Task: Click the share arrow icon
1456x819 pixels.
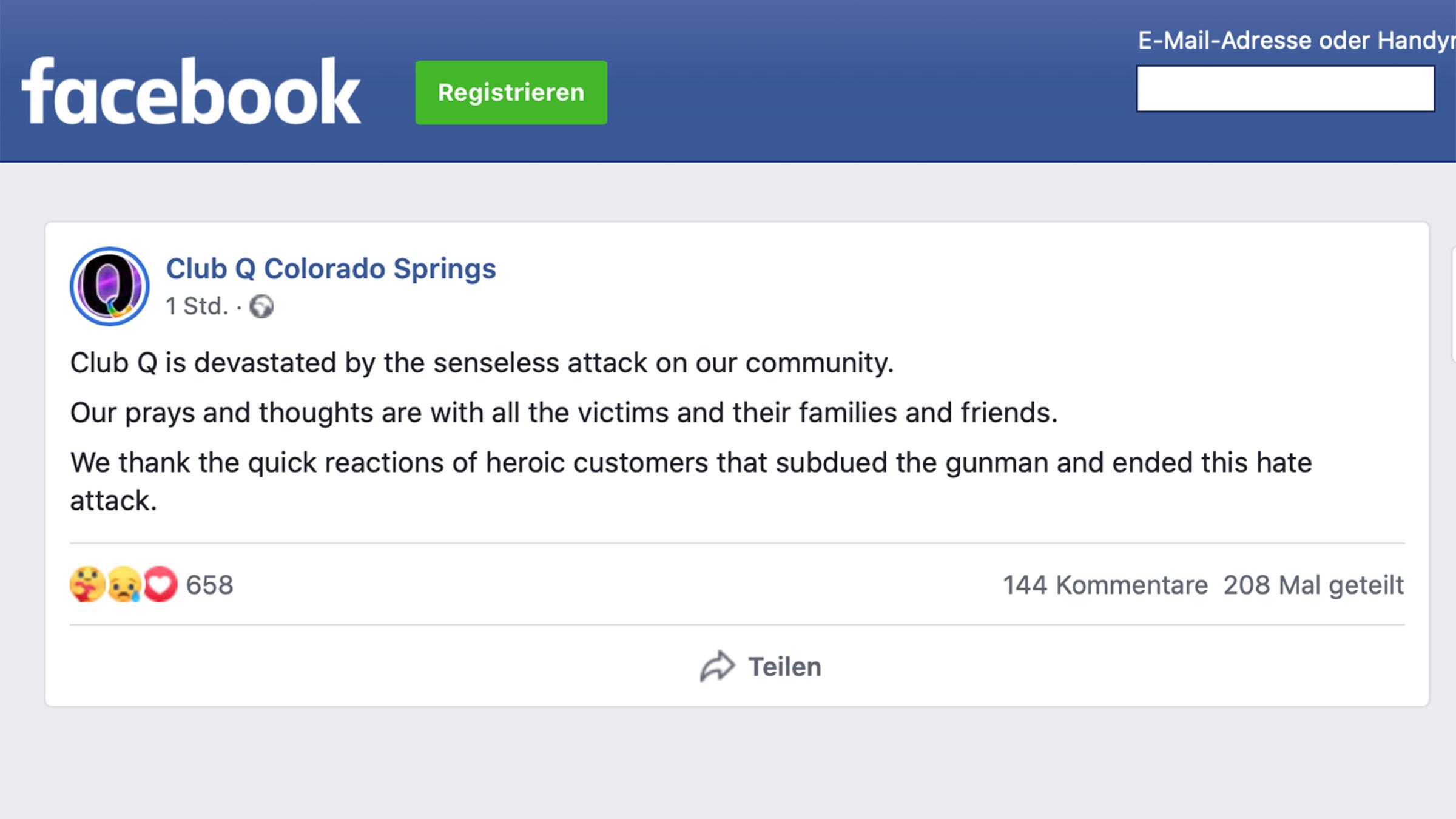Action: pos(717,667)
